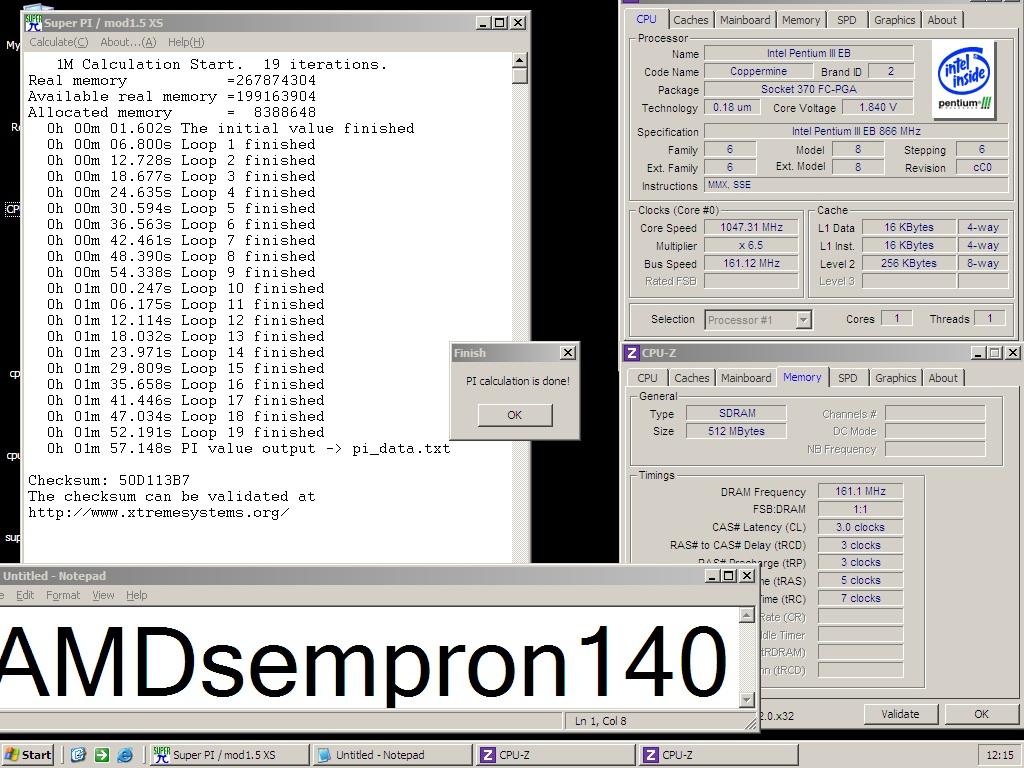
Task: Switch to Super PI taskbar button
Action: coord(229,755)
